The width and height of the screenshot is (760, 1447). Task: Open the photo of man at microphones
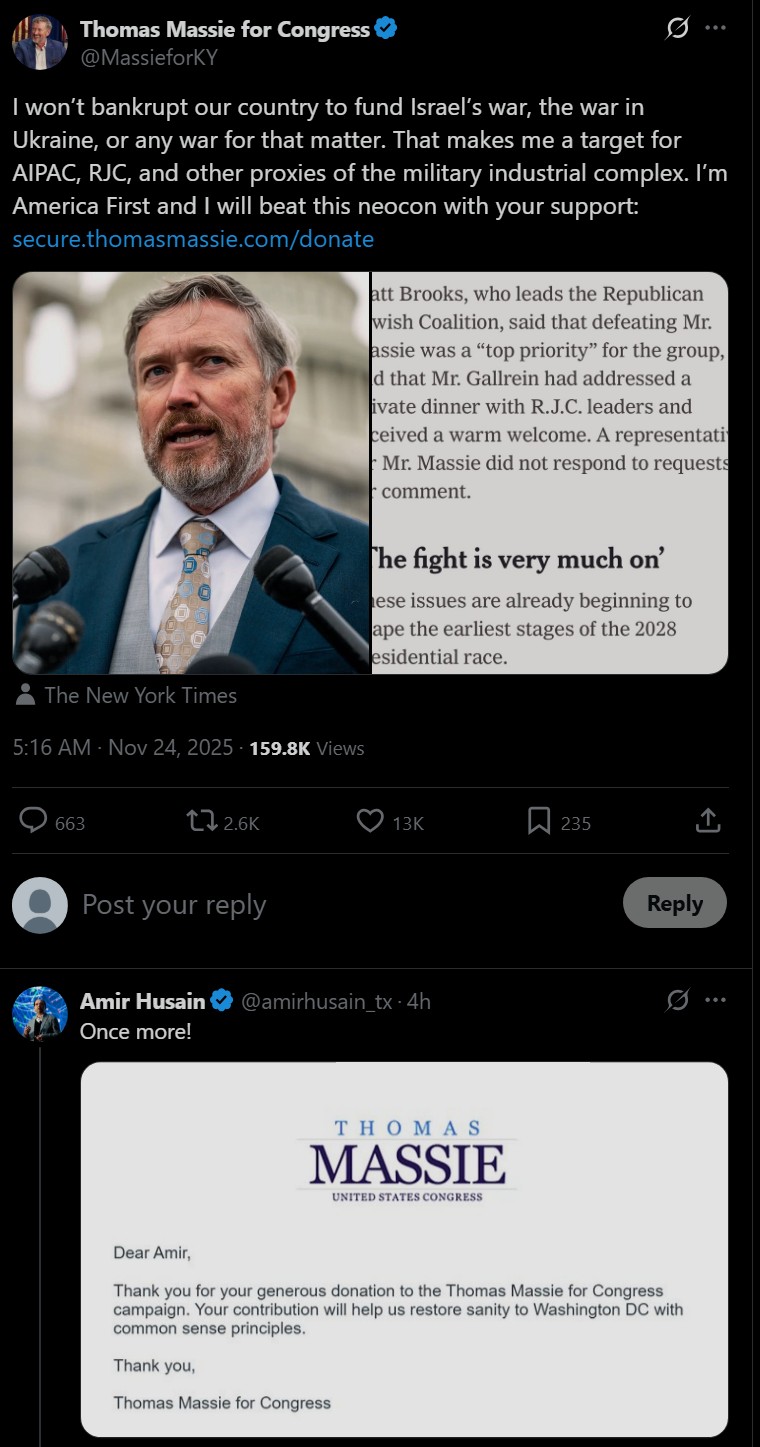click(191, 473)
